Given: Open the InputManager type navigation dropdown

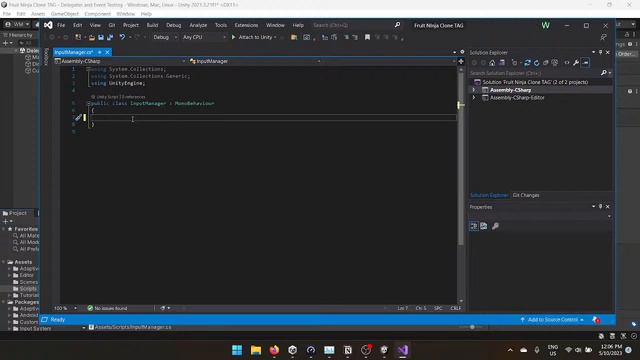Looking at the screenshot, I should (255, 61).
